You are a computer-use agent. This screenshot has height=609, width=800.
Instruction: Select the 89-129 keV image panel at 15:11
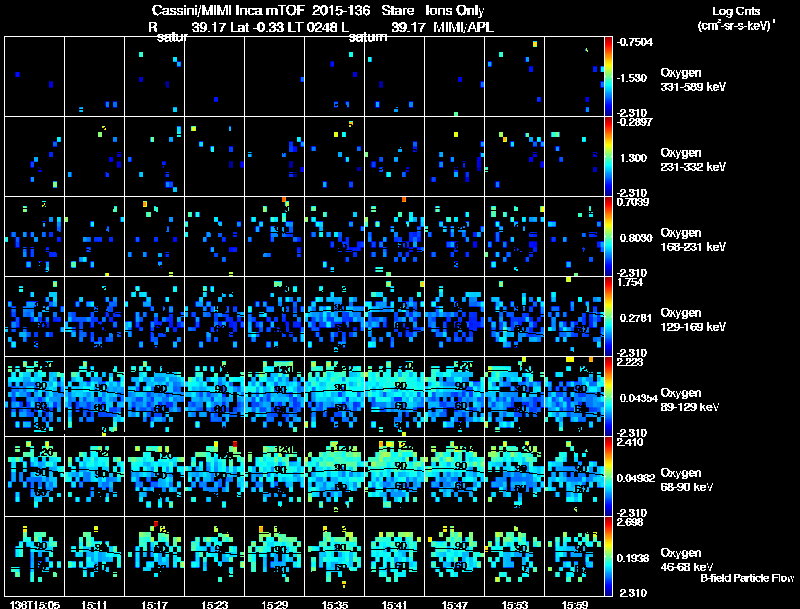[x=94, y=397]
